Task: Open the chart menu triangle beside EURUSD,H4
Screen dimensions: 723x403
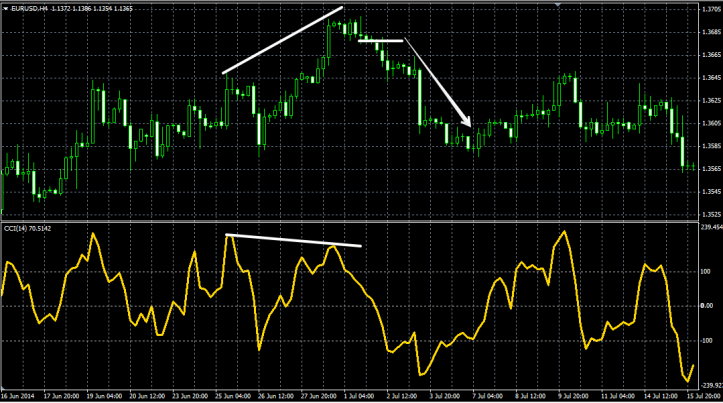Action: (6, 9)
